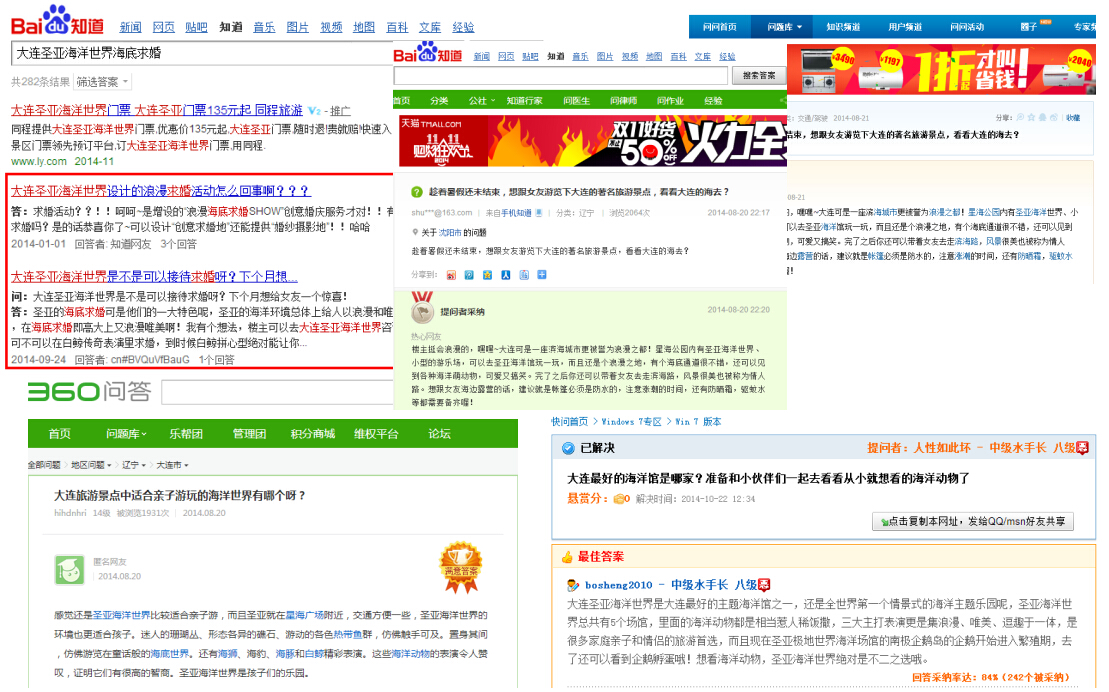The height and width of the screenshot is (692, 1109).
Task: Expand 问题库 in the 360问答 navigation
Action: pyautogui.click(x=126, y=434)
